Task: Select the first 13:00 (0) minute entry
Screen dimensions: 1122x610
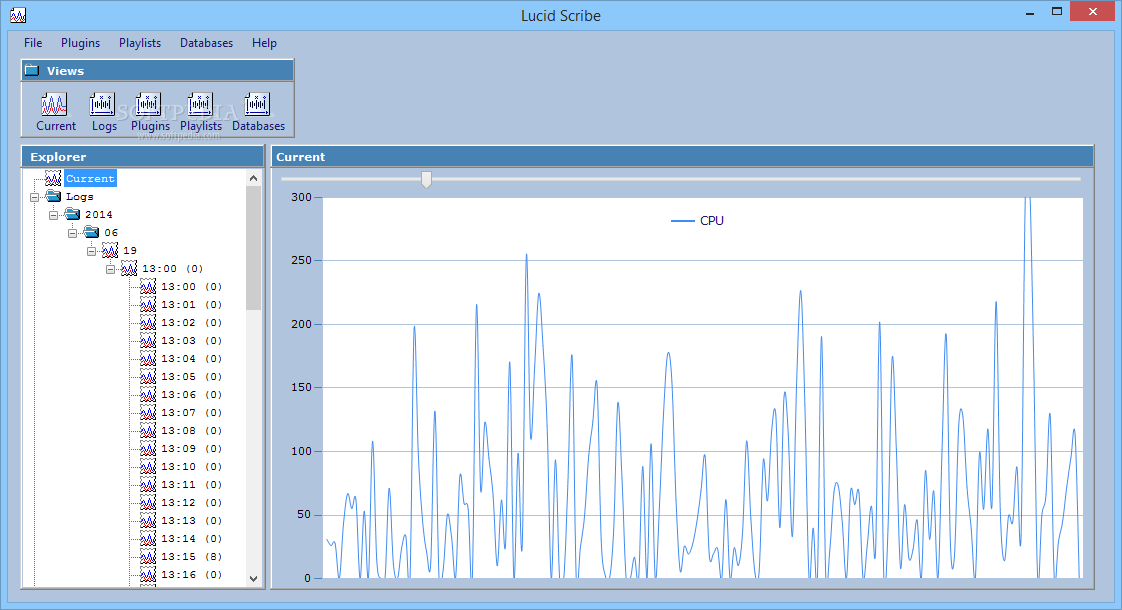Action: coord(191,286)
